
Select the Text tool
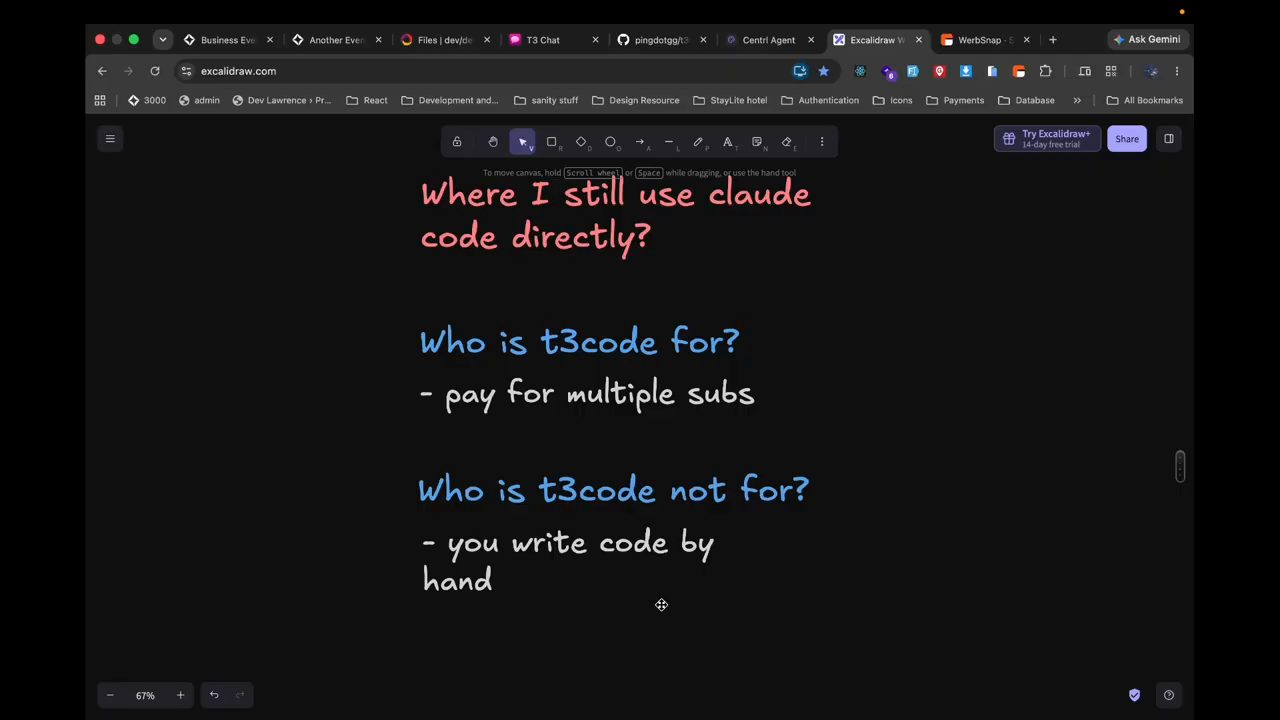point(728,142)
